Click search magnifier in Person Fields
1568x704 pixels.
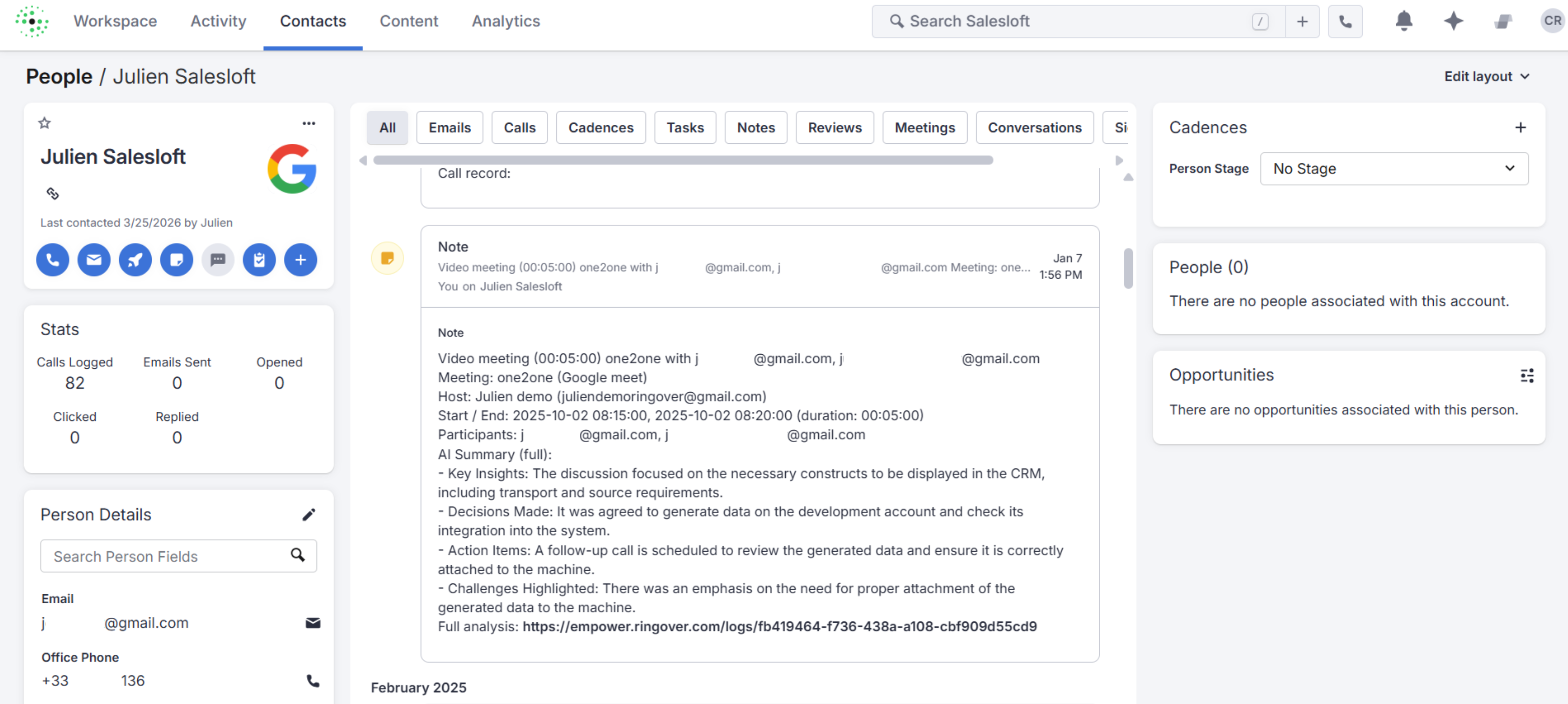pyautogui.click(x=297, y=555)
